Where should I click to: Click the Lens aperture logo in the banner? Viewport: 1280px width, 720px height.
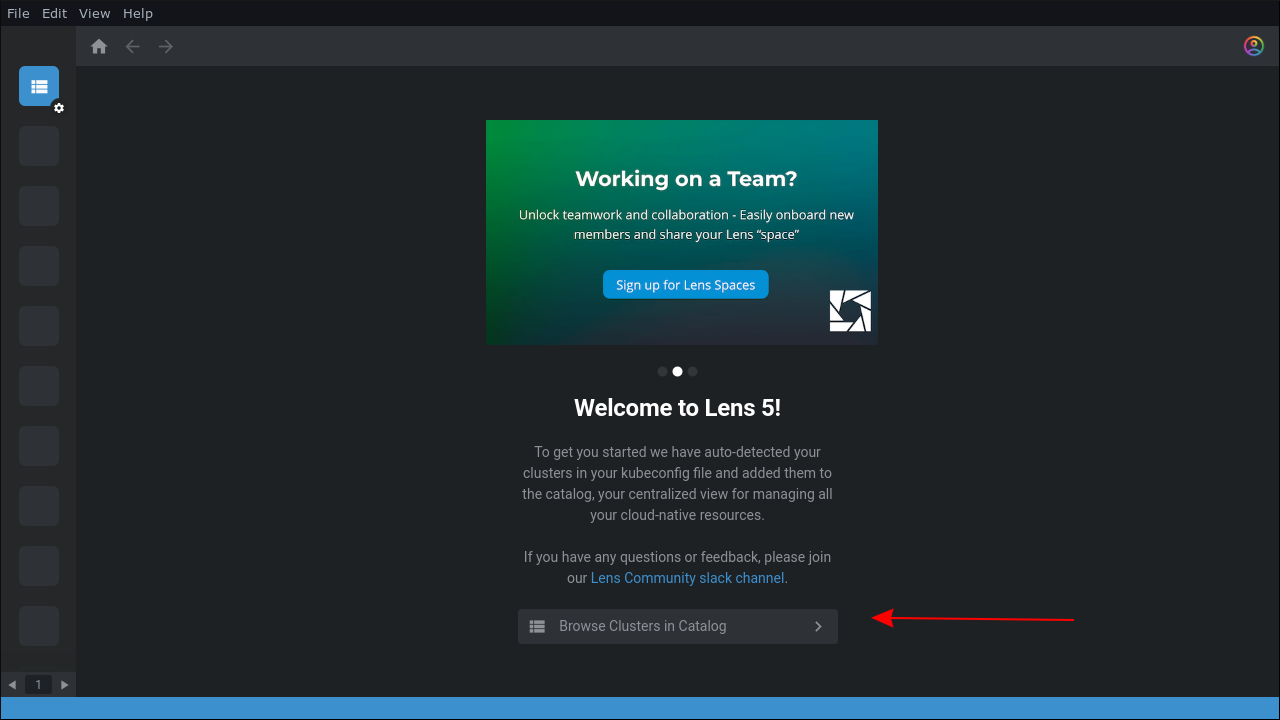tap(850, 311)
